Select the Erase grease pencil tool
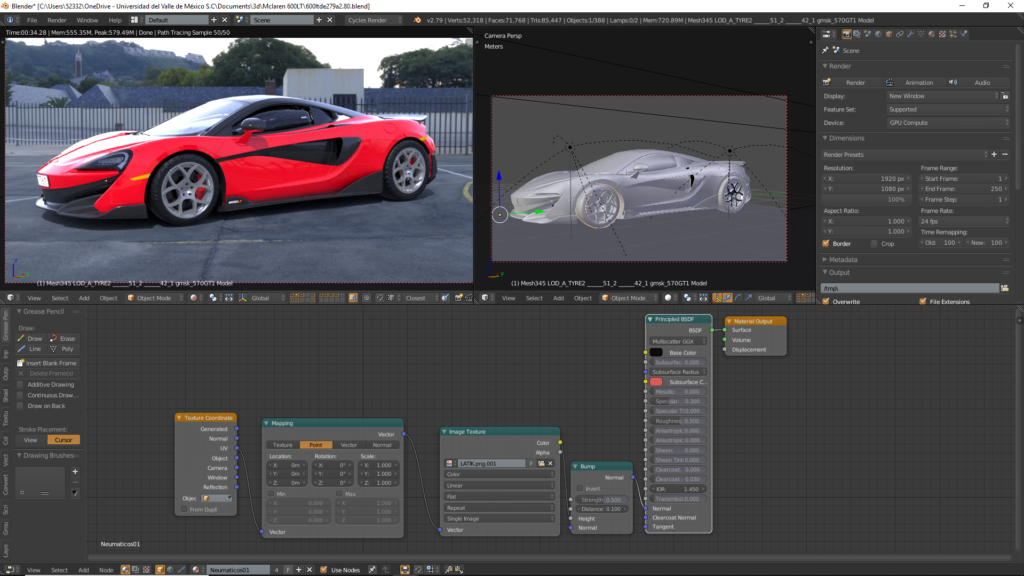Image resolution: width=1024 pixels, height=576 pixels. (66, 338)
